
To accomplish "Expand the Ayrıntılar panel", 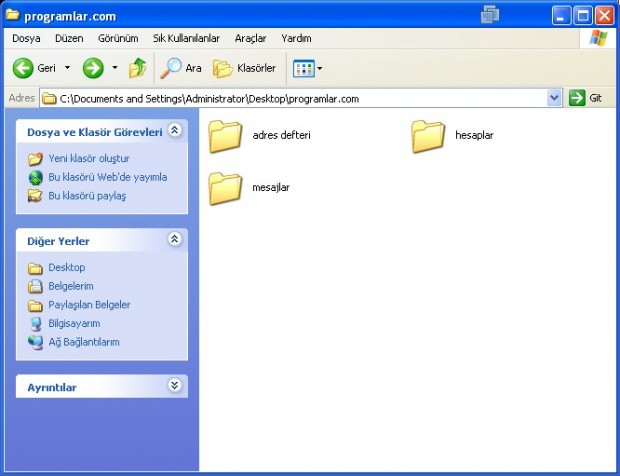I will point(174,385).
